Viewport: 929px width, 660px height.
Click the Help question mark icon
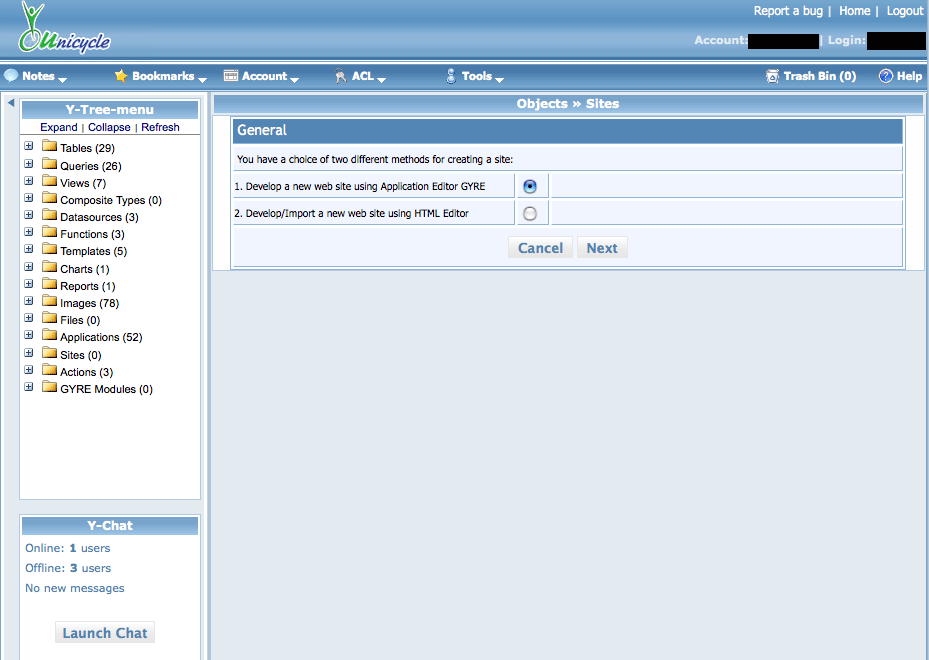click(885, 76)
